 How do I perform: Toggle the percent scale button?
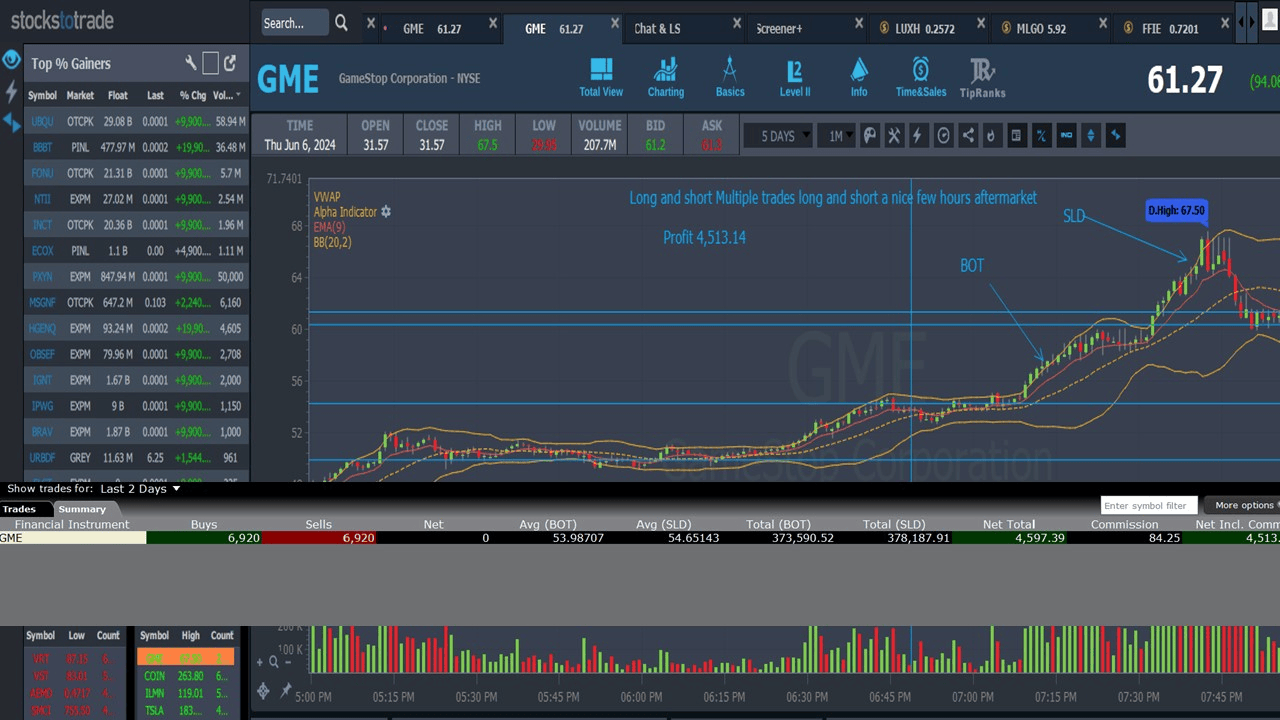(x=1041, y=136)
